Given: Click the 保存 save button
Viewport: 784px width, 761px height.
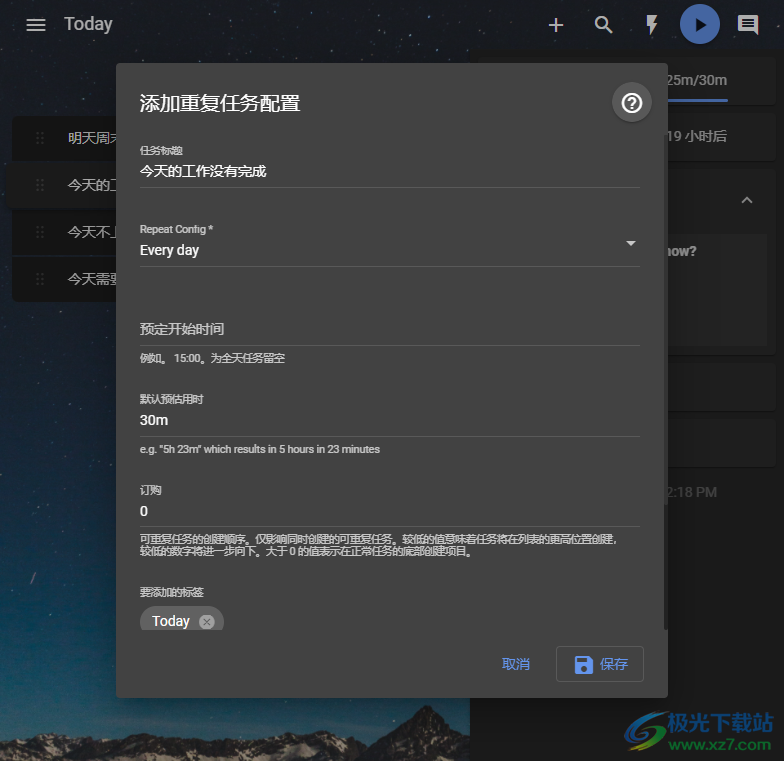Looking at the screenshot, I should pyautogui.click(x=600, y=664).
